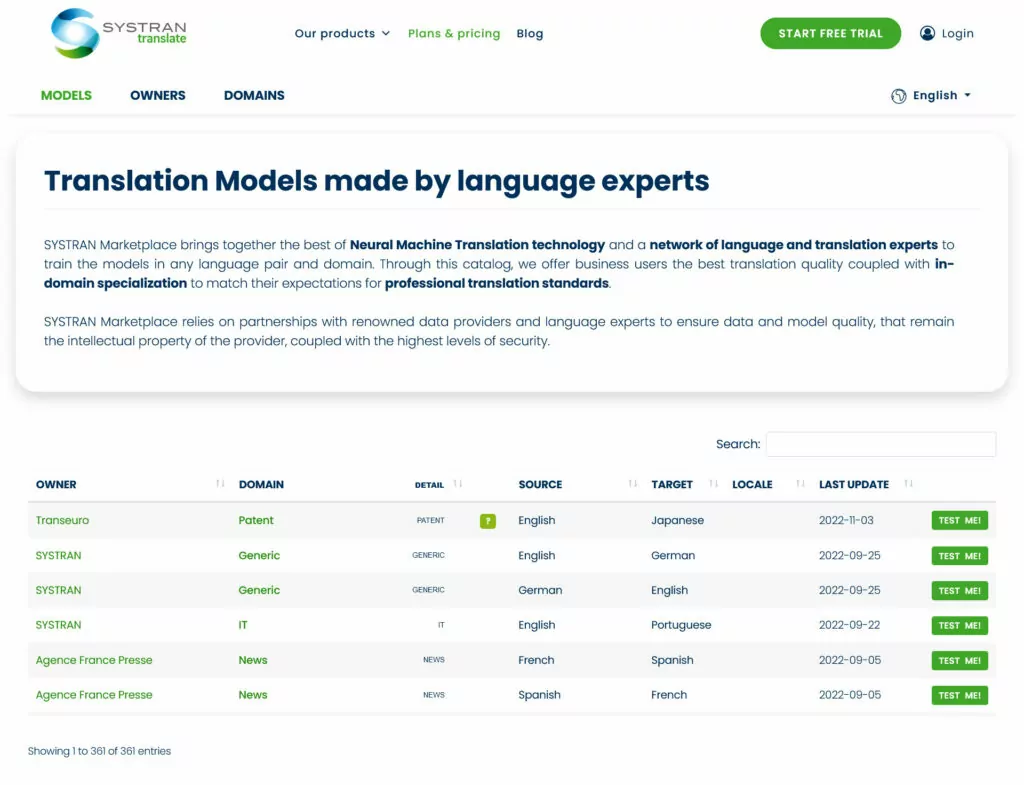
Task: Sort by the LOCALE column arrows
Action: coord(800,484)
